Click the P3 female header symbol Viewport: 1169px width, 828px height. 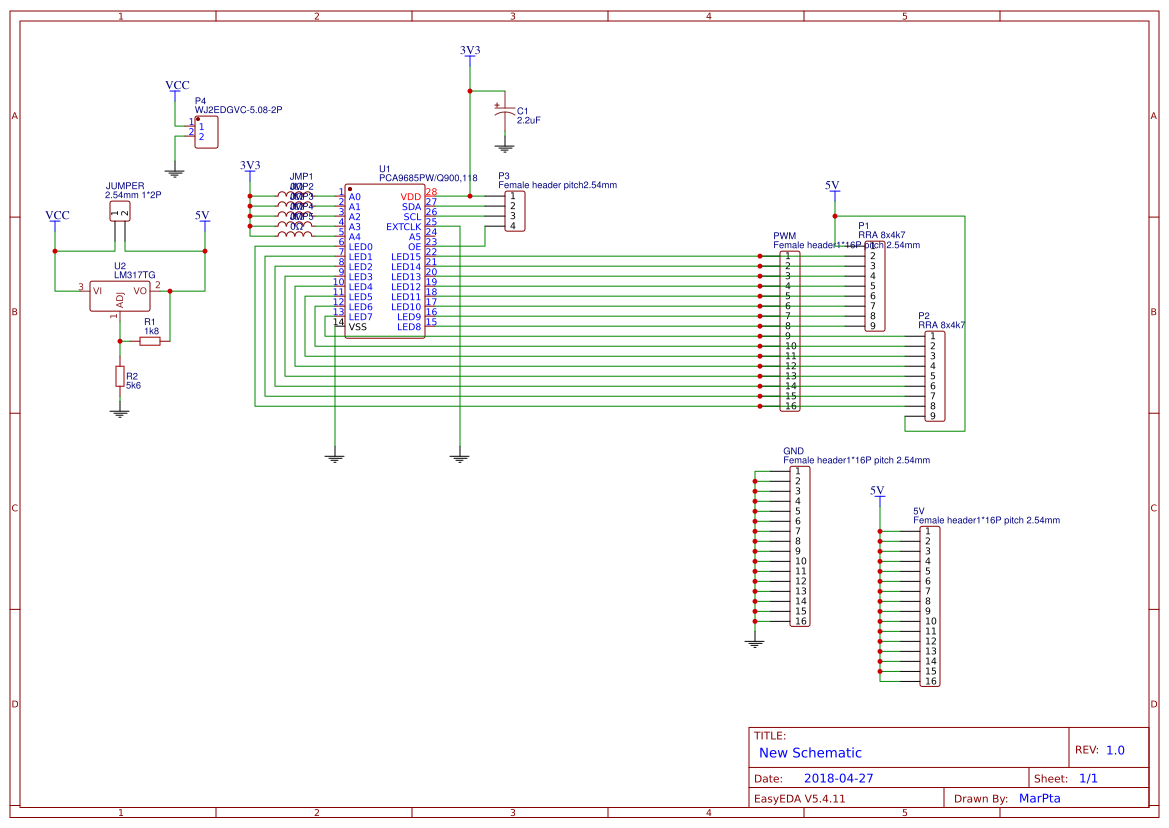click(513, 213)
